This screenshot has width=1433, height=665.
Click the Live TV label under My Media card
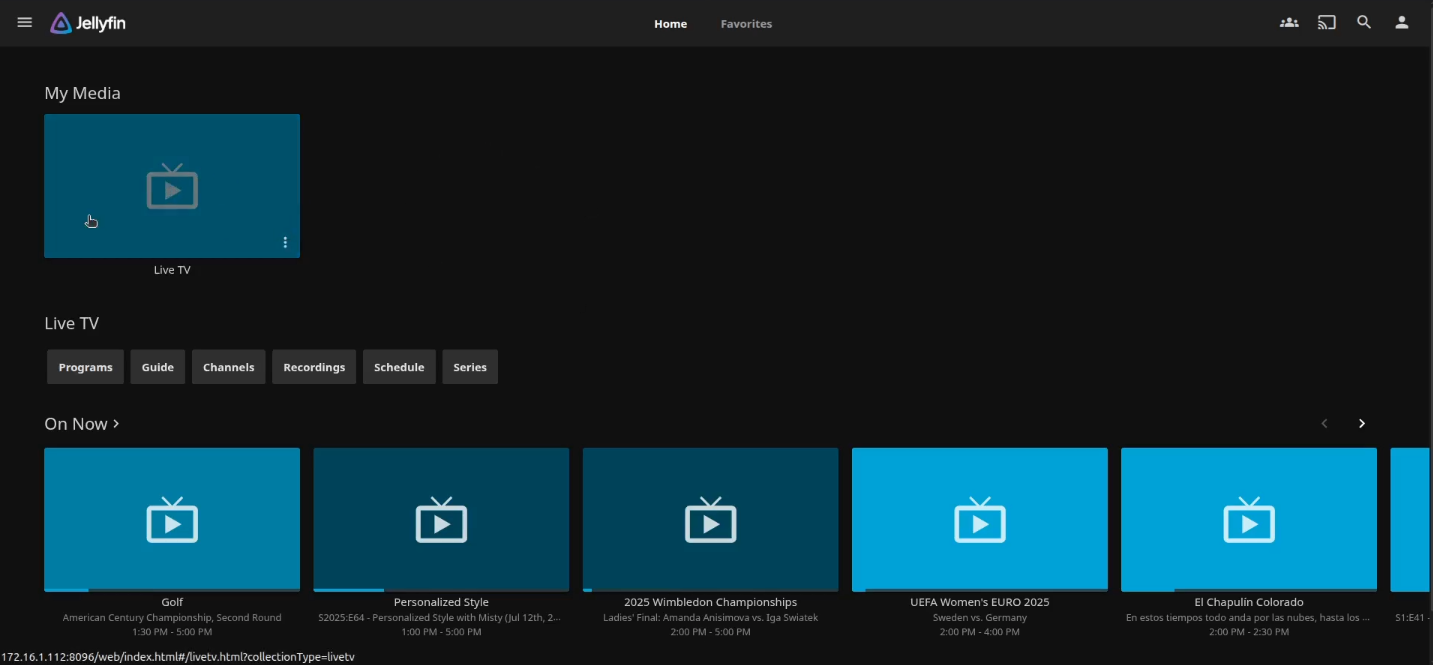click(x=172, y=270)
